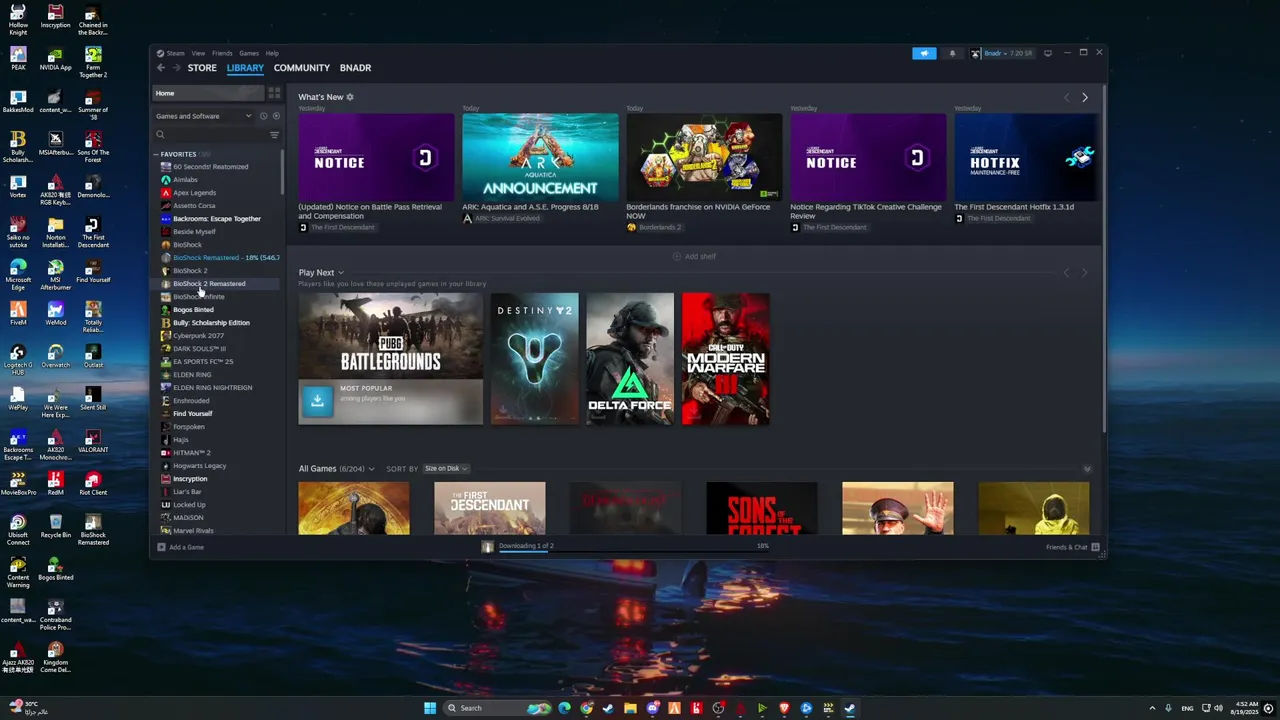Switch to Big Picture mode monitor icon
1280x720 pixels.
(1048, 53)
